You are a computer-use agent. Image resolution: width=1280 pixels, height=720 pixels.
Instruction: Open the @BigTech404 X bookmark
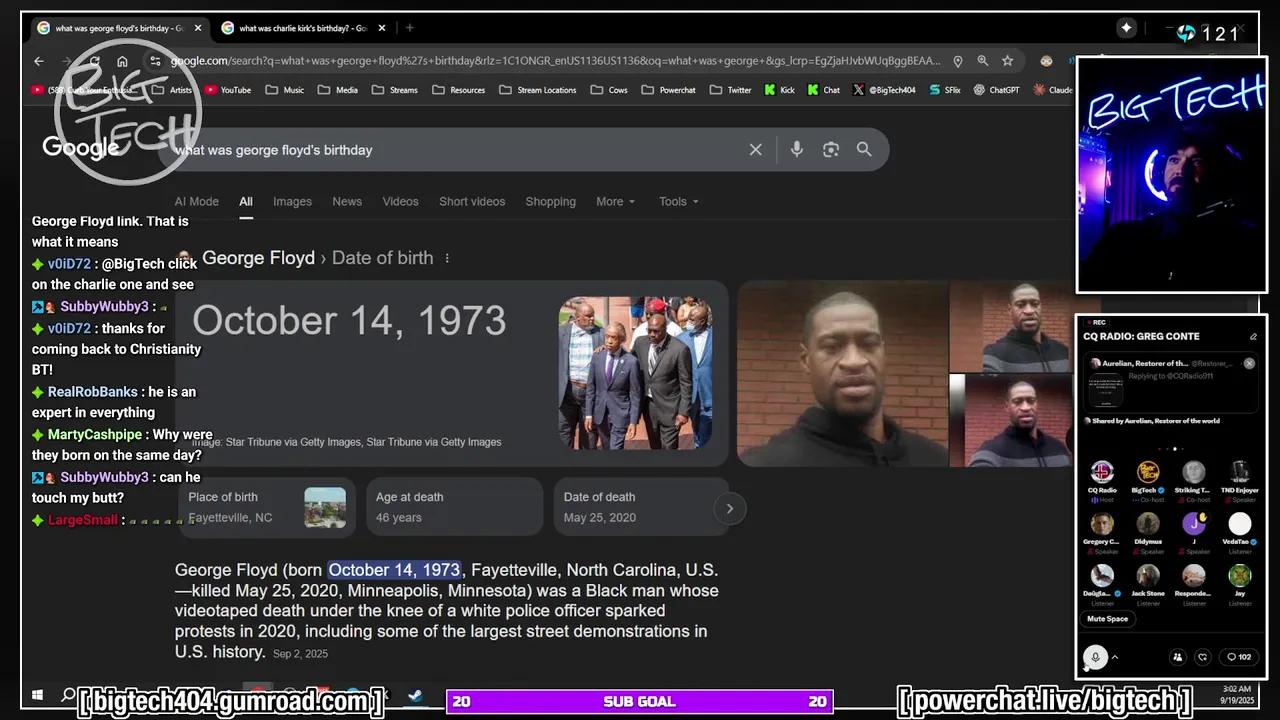point(884,90)
